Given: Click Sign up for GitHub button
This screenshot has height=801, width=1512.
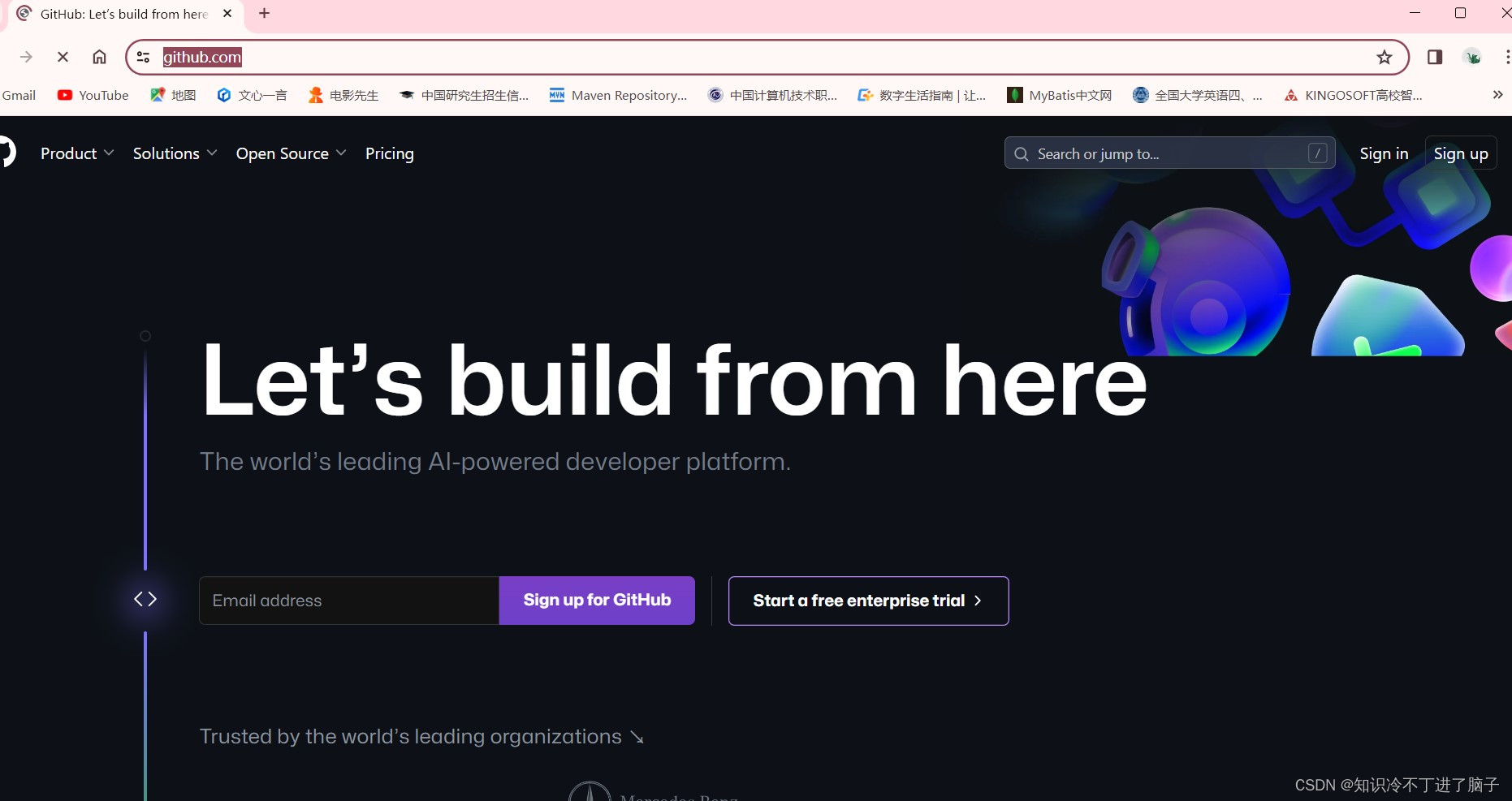Looking at the screenshot, I should (597, 601).
